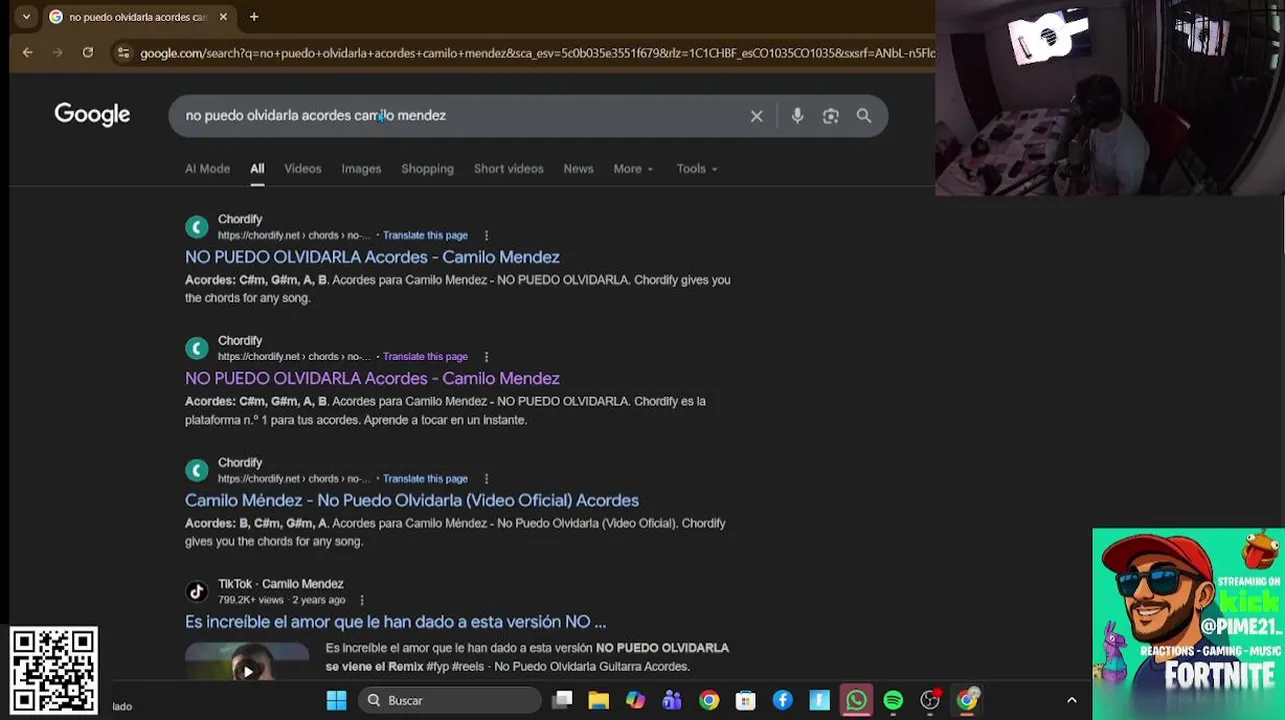The image size is (1285, 720).
Task: Translate this page for third Chordify result
Action: click(425, 479)
